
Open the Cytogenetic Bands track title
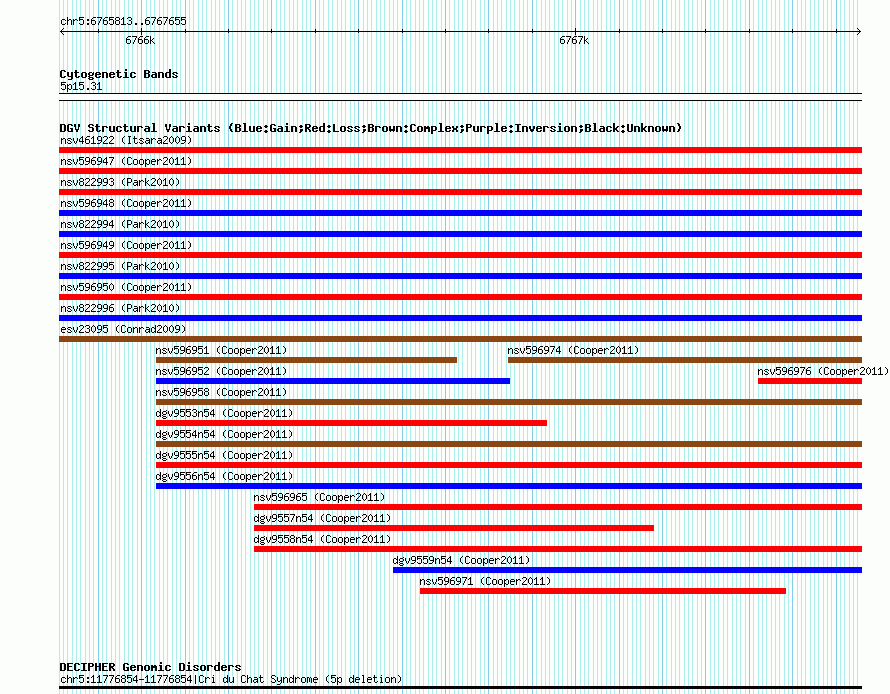click(119, 74)
